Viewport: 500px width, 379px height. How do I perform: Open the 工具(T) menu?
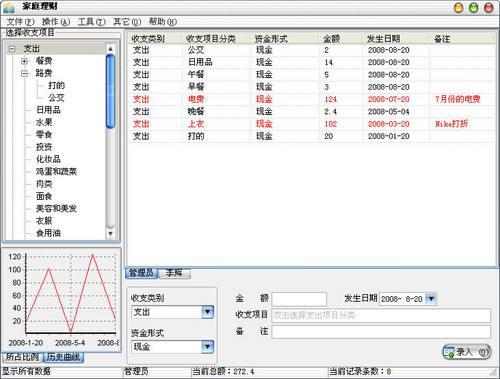tap(92, 22)
